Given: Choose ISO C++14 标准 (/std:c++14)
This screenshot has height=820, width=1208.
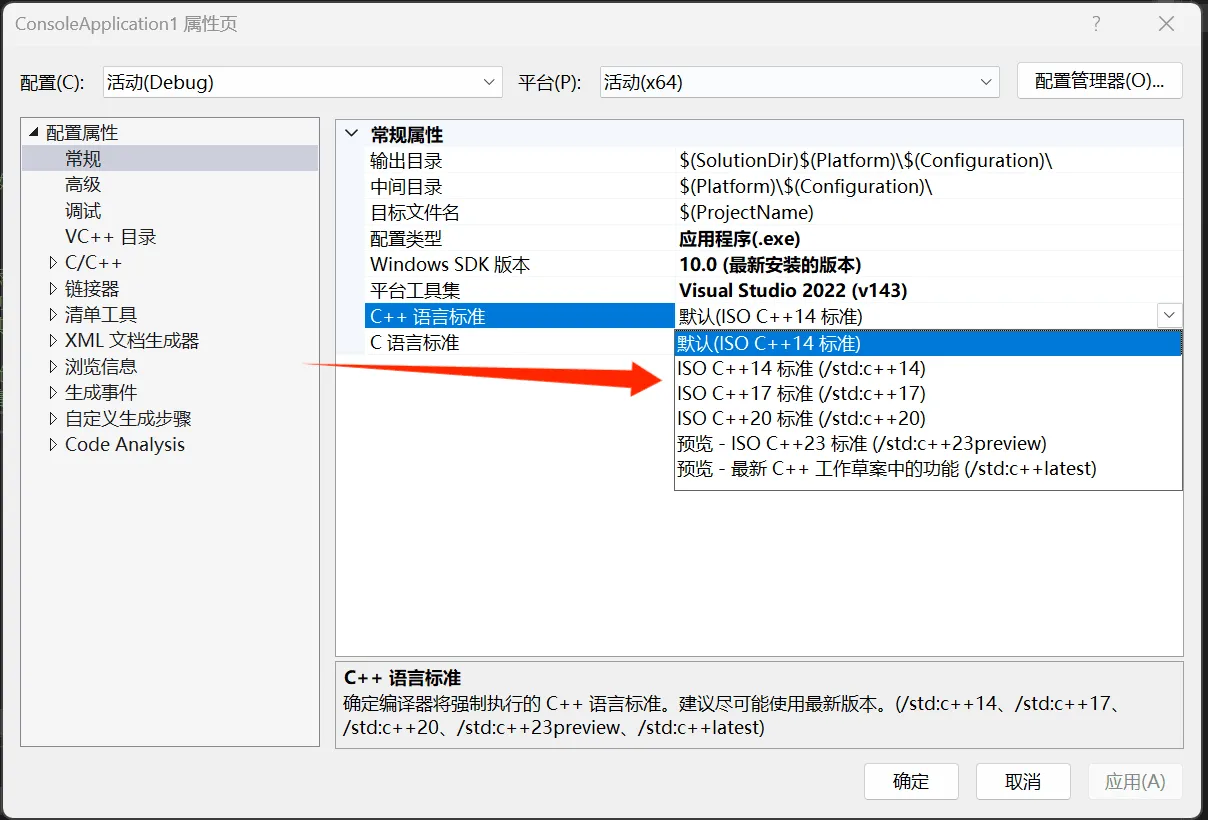Looking at the screenshot, I should coord(801,368).
